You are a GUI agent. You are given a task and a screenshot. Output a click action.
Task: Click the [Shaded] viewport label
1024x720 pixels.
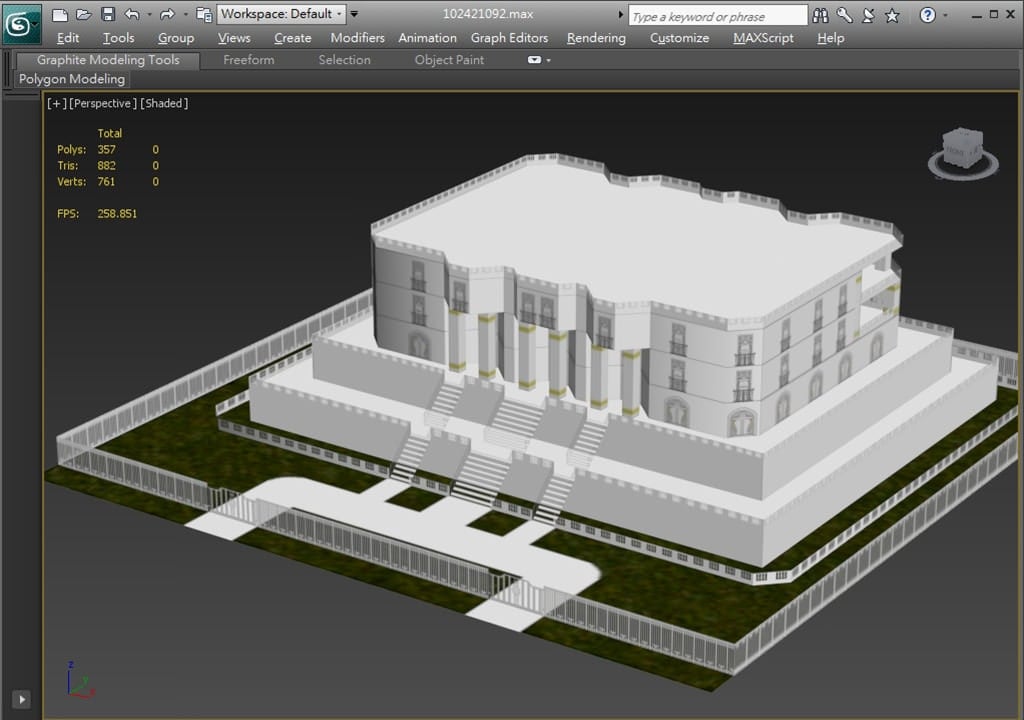(164, 103)
